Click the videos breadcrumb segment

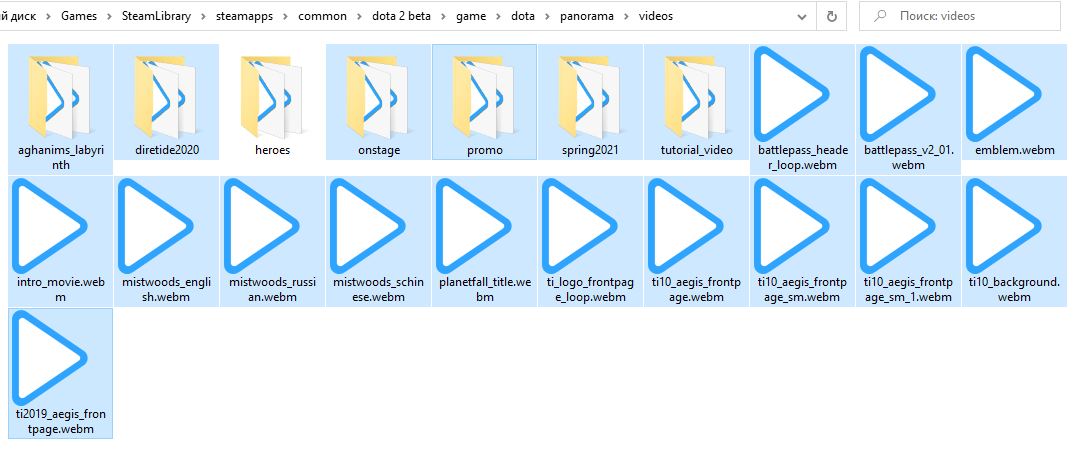[656, 16]
